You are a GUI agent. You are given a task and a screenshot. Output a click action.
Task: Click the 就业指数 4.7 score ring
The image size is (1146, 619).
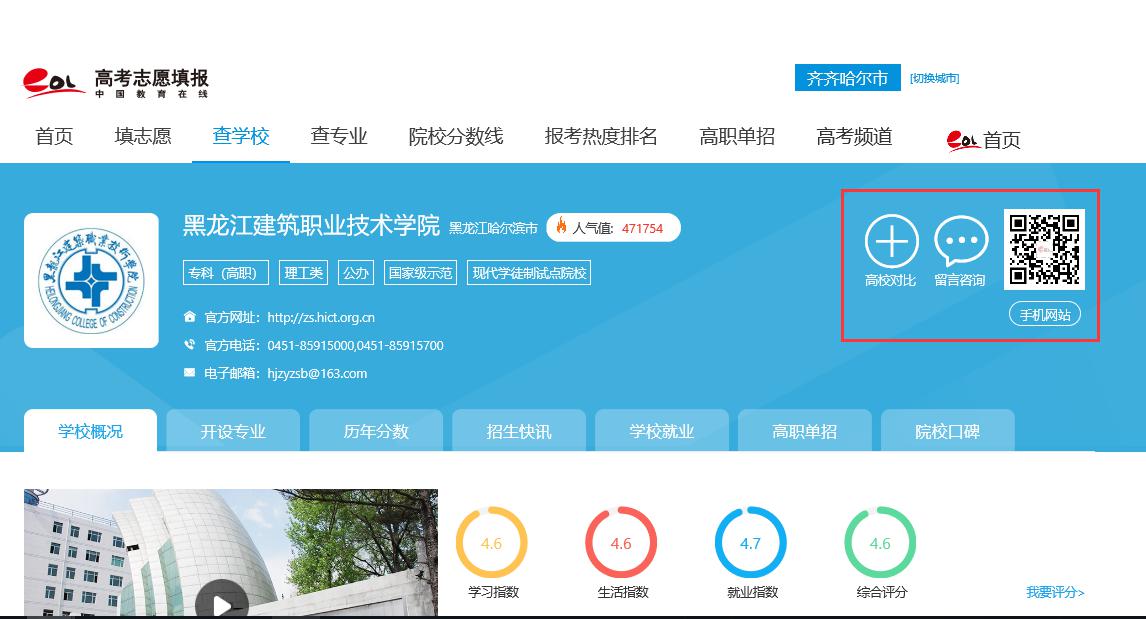[x=751, y=543]
